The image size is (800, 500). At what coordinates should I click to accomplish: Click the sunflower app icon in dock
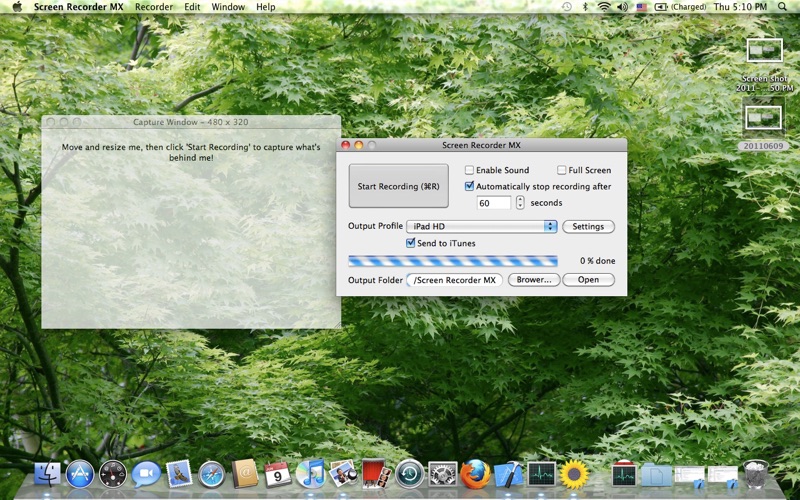(574, 474)
